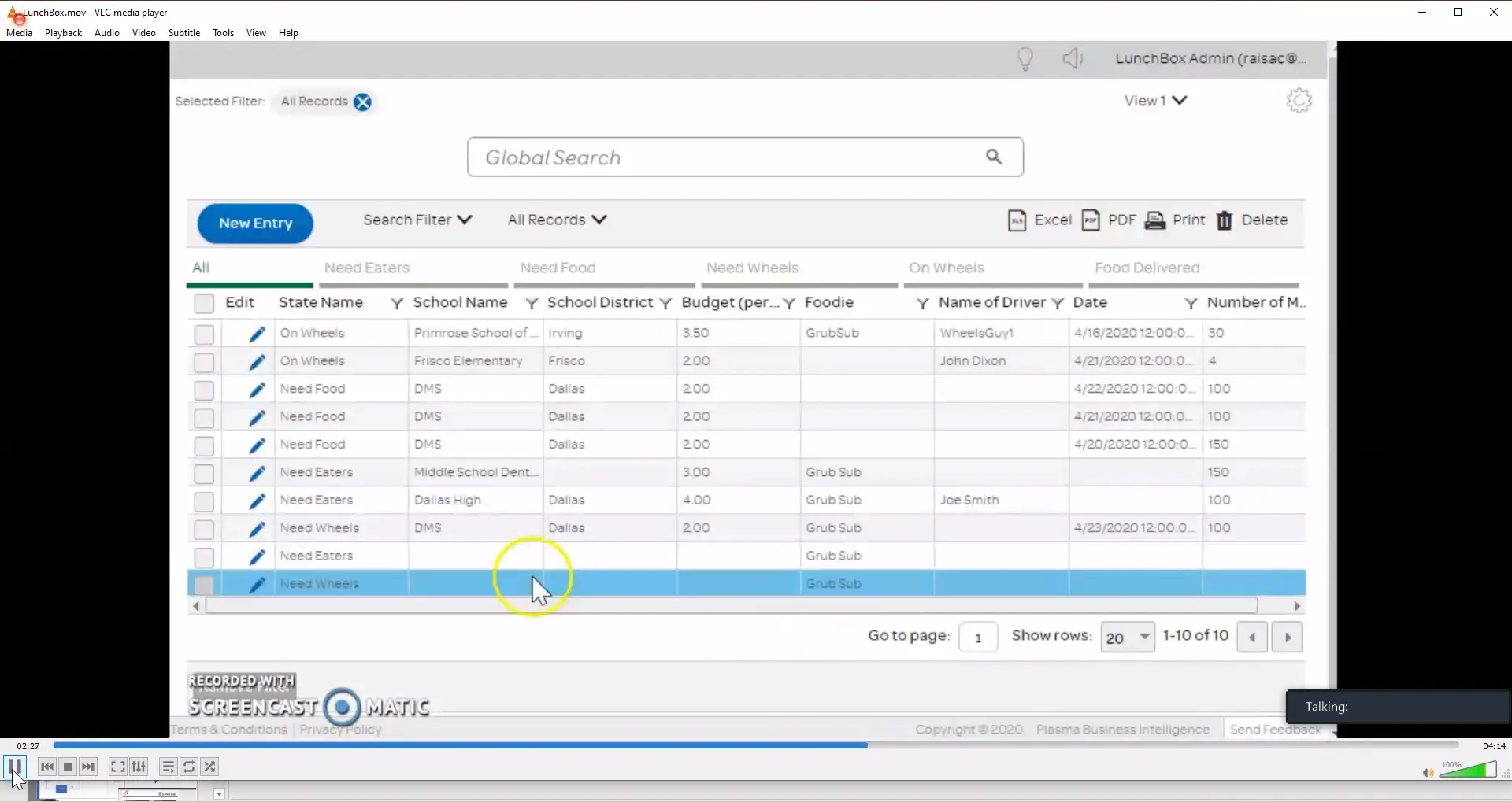
Task: Click the video seek progress bar
Action: tap(754, 745)
